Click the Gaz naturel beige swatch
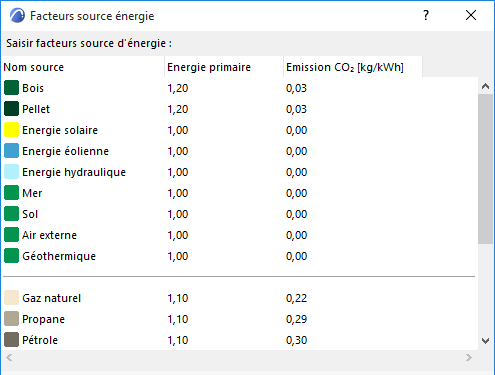 [x=11, y=298]
